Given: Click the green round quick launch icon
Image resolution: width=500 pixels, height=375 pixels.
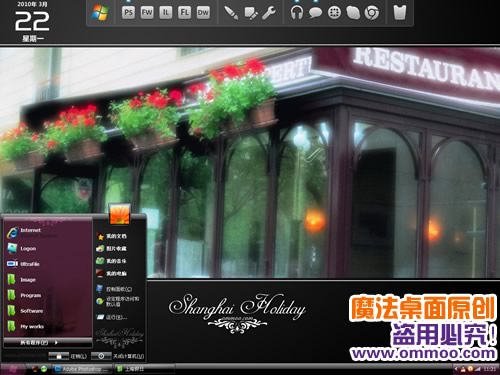Looking at the screenshot, I should (x=44, y=369).
